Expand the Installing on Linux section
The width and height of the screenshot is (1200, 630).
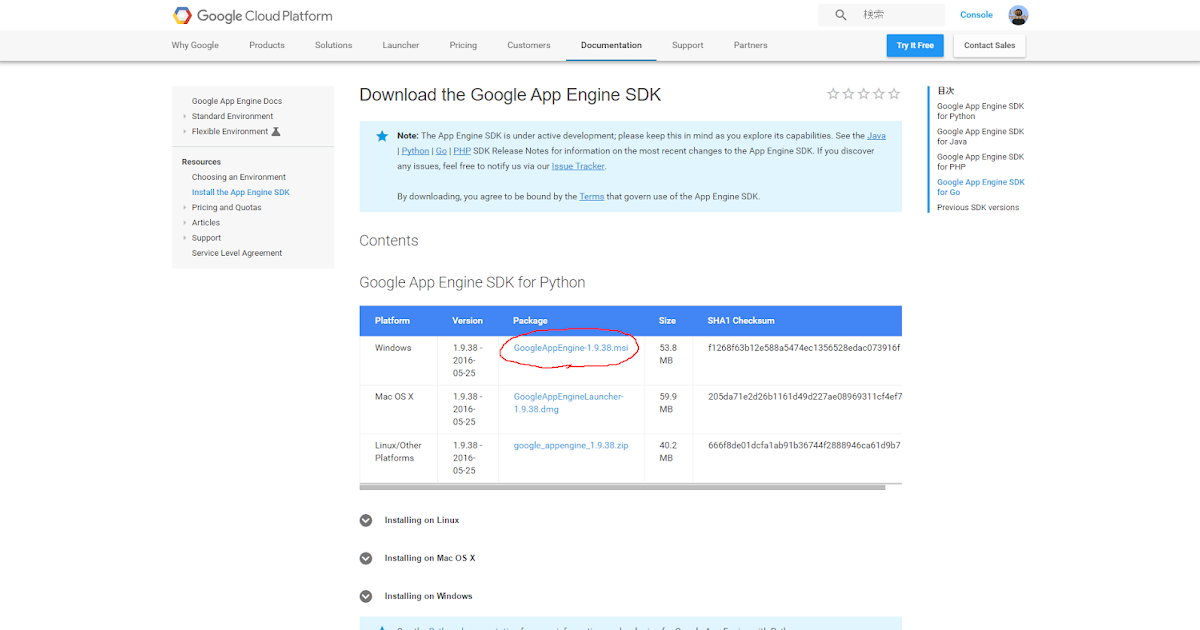click(366, 520)
